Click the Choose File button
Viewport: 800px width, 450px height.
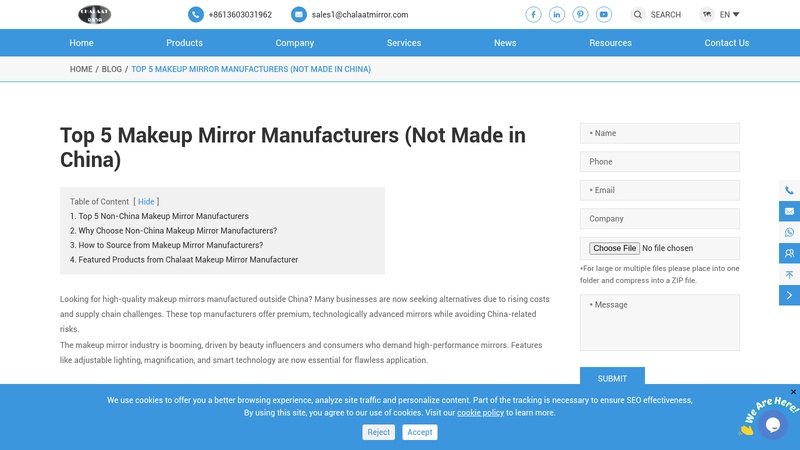[614, 248]
